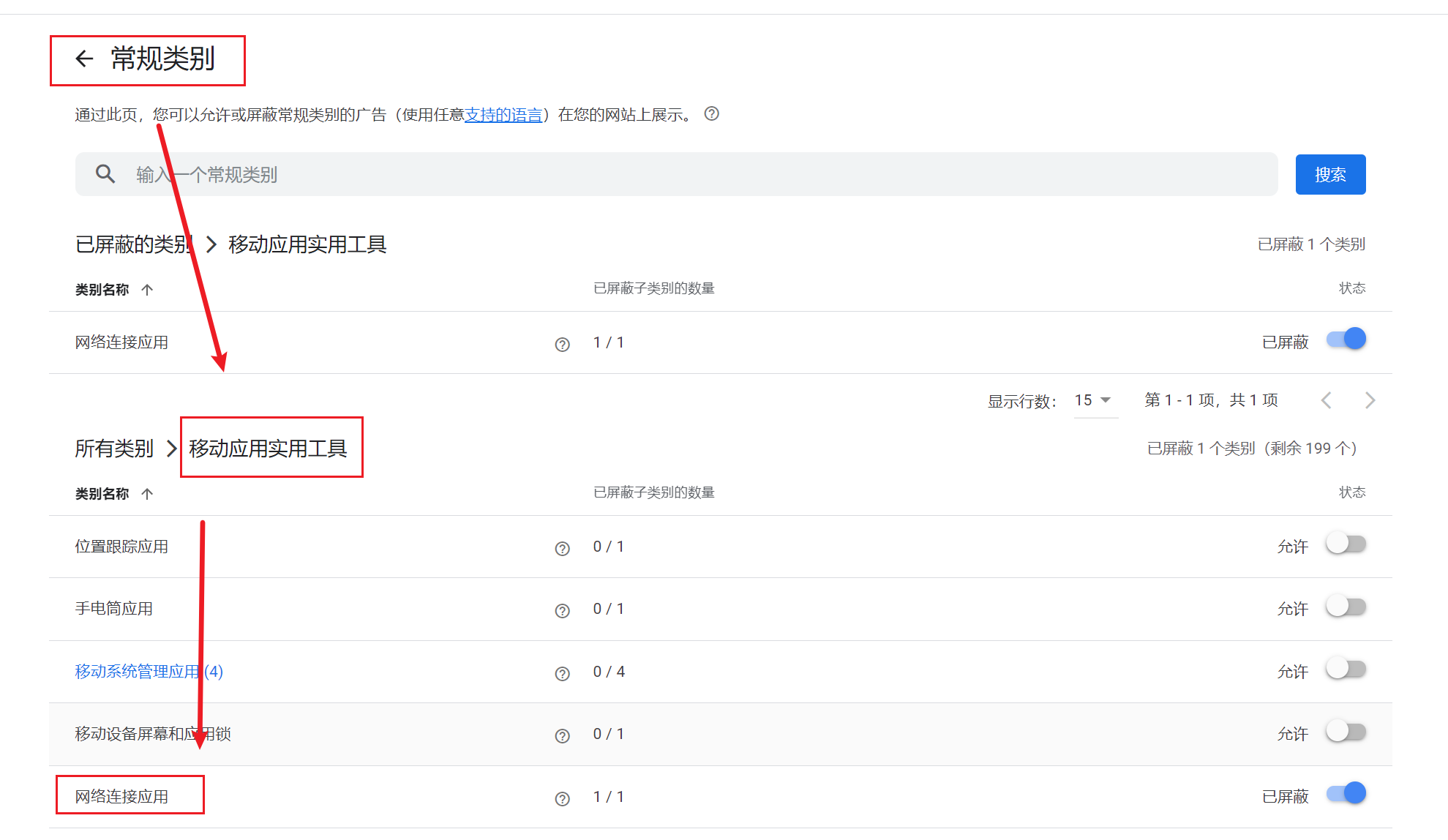Toggle block switch for 位置跟踪应用
Viewport: 1448px width, 840px height.
pyautogui.click(x=1346, y=544)
